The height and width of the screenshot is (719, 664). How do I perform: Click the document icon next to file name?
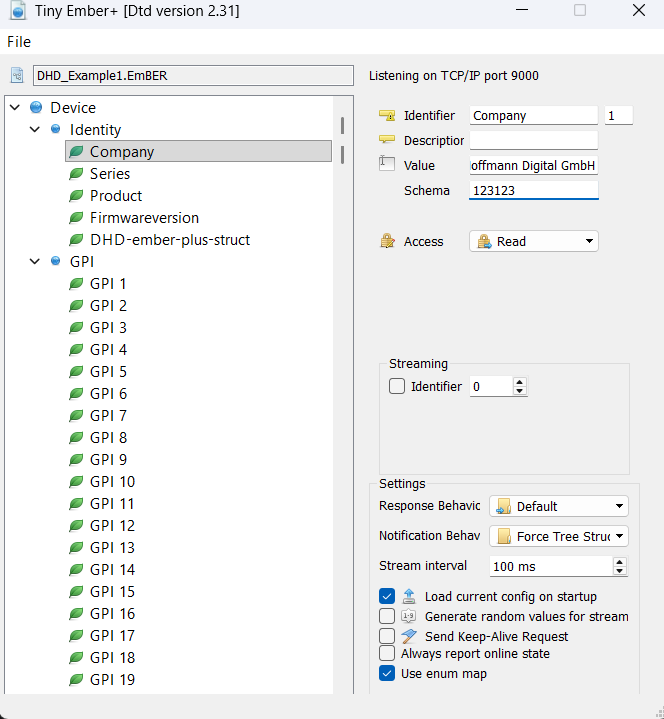coord(17,76)
